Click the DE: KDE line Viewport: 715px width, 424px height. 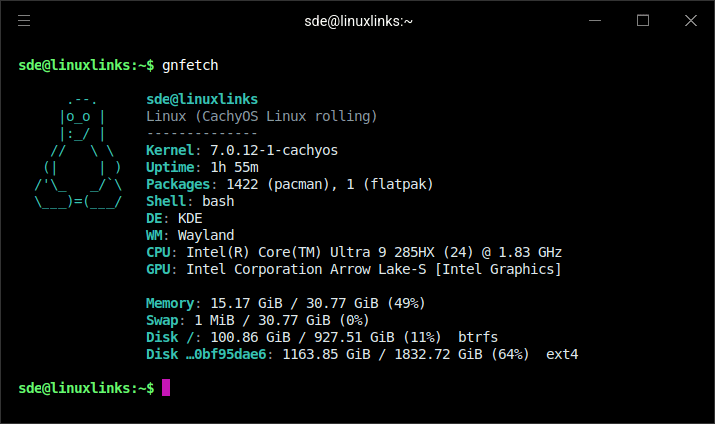tap(174, 218)
